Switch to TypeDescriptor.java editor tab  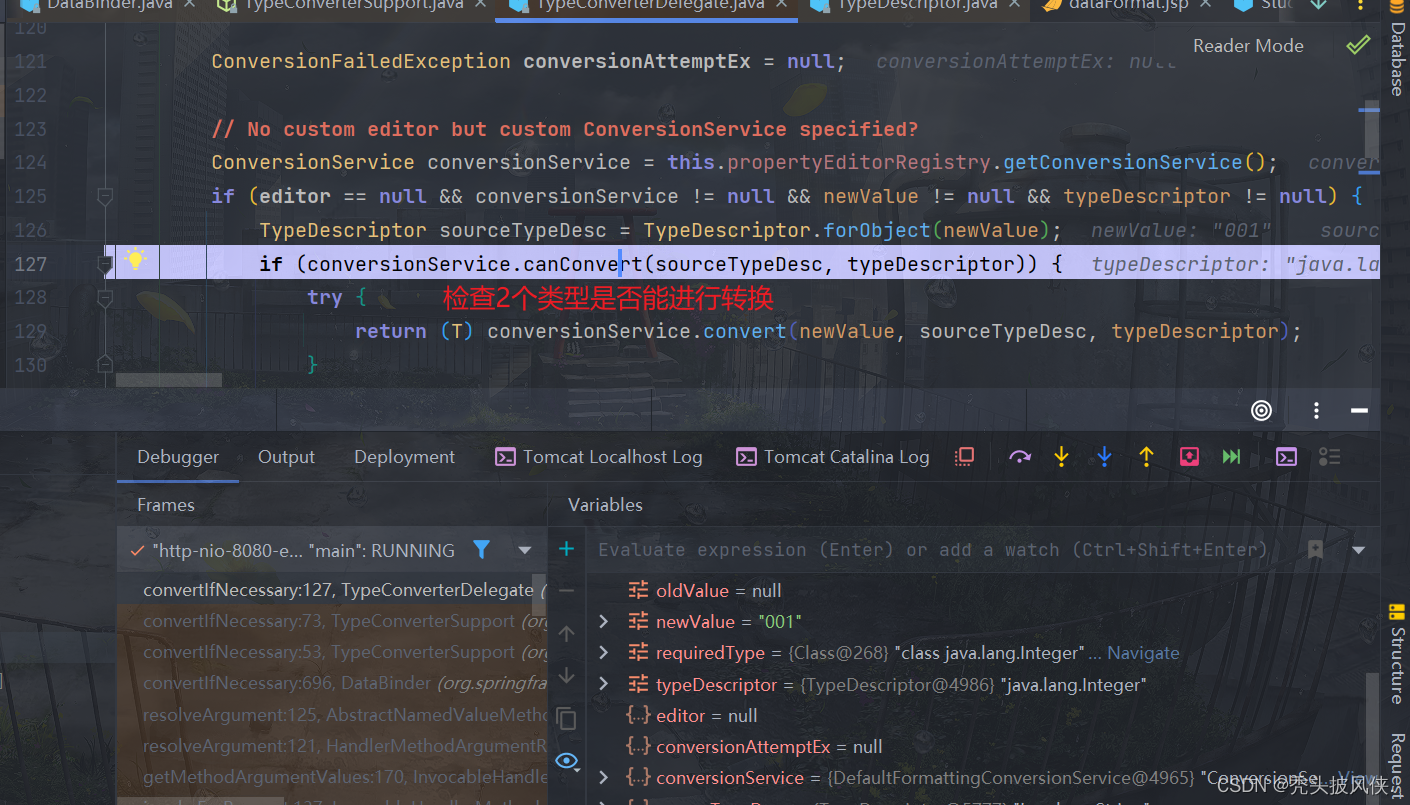(916, 5)
